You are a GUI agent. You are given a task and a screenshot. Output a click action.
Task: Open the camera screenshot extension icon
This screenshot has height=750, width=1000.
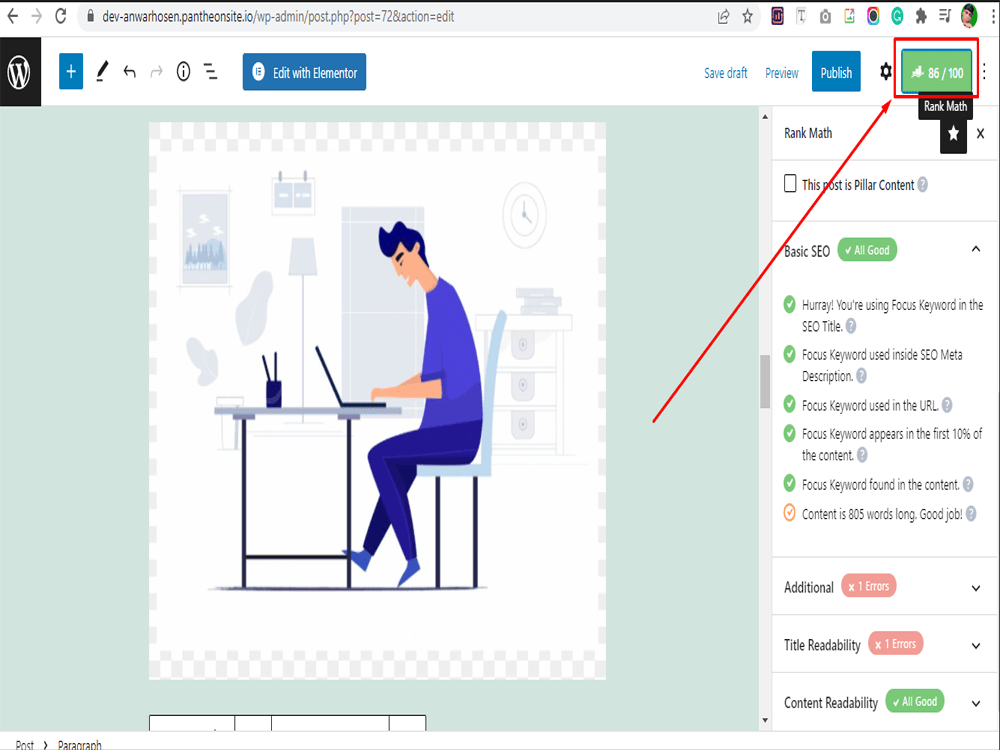825,17
